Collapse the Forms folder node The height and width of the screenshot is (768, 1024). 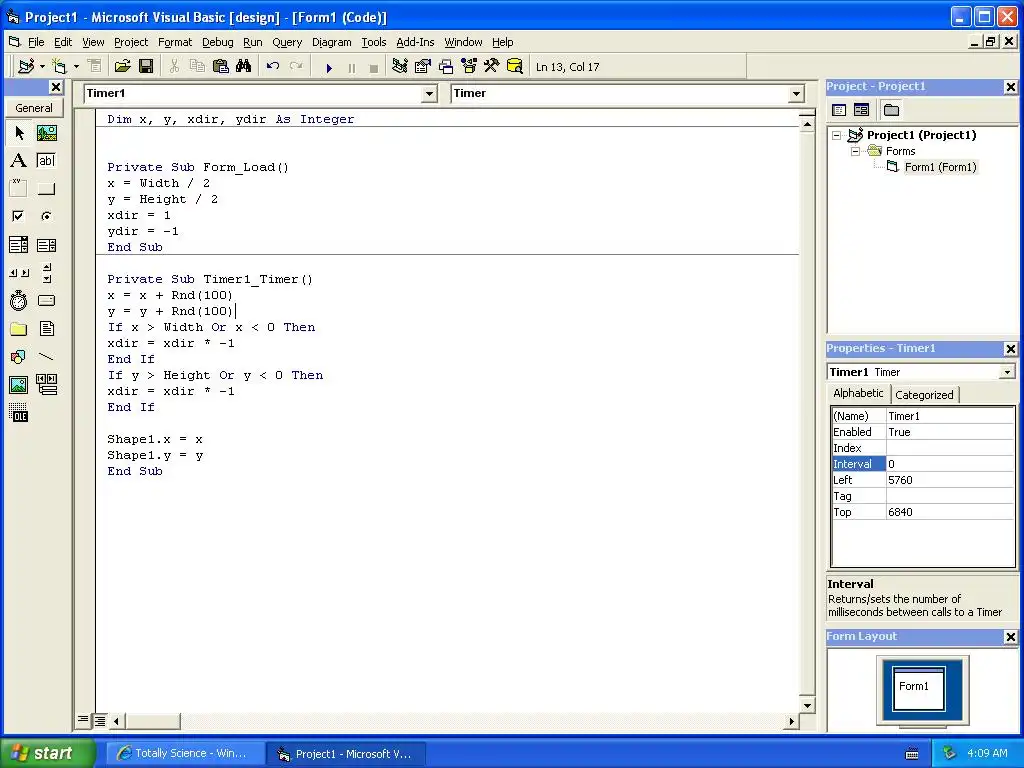[856, 151]
